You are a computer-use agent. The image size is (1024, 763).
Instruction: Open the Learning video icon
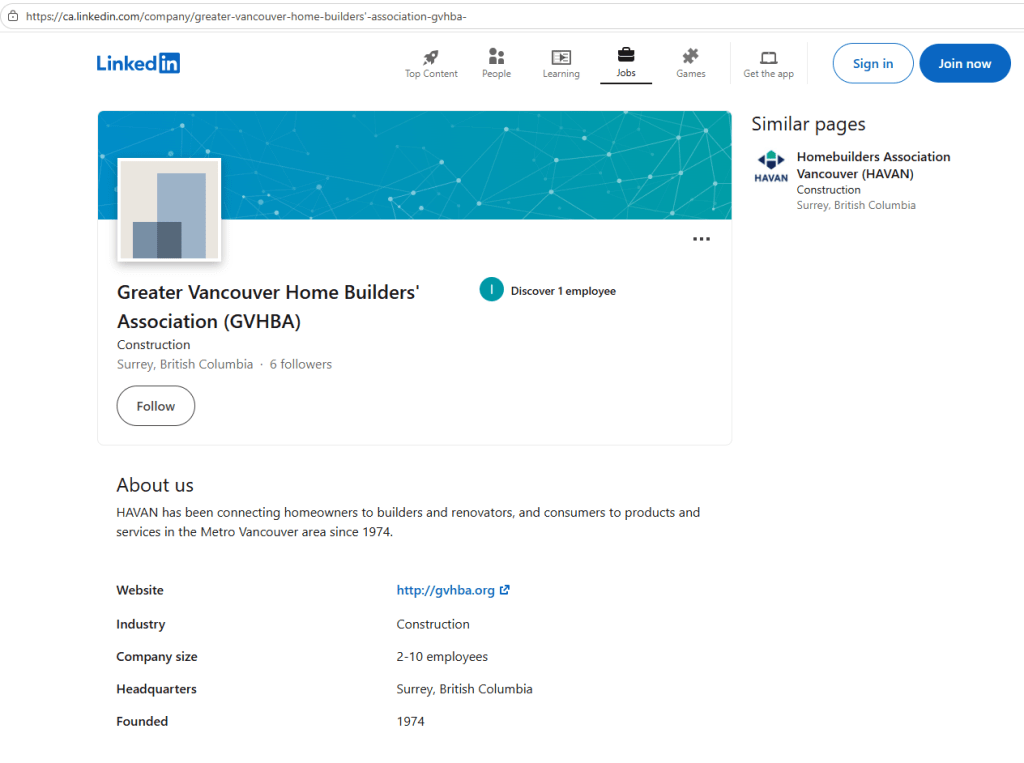(561, 57)
